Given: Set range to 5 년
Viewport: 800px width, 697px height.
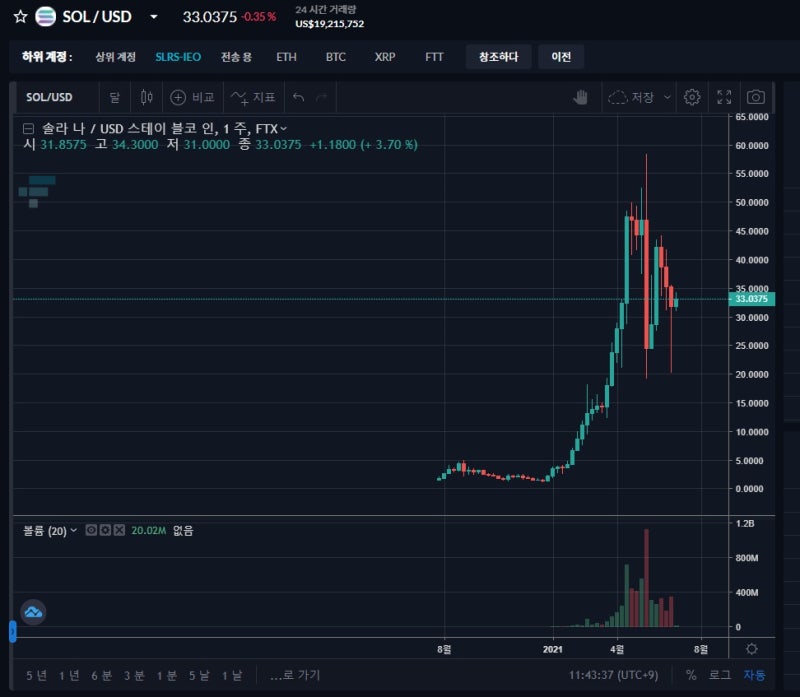Looking at the screenshot, I should coord(36,676).
